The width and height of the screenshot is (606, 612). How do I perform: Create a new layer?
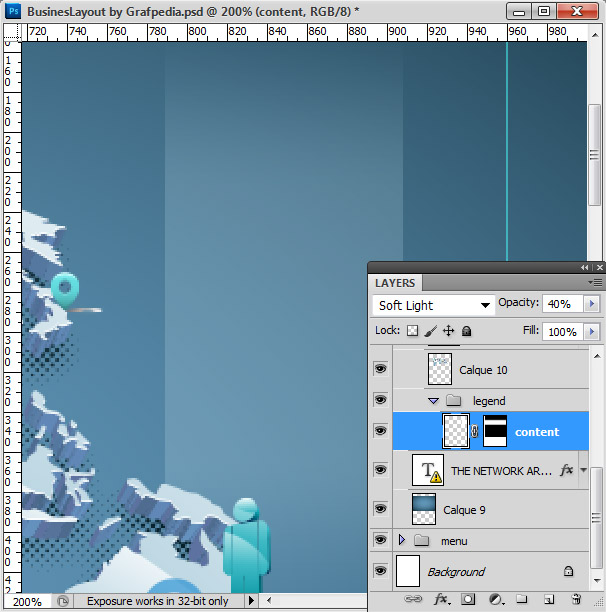click(x=549, y=599)
